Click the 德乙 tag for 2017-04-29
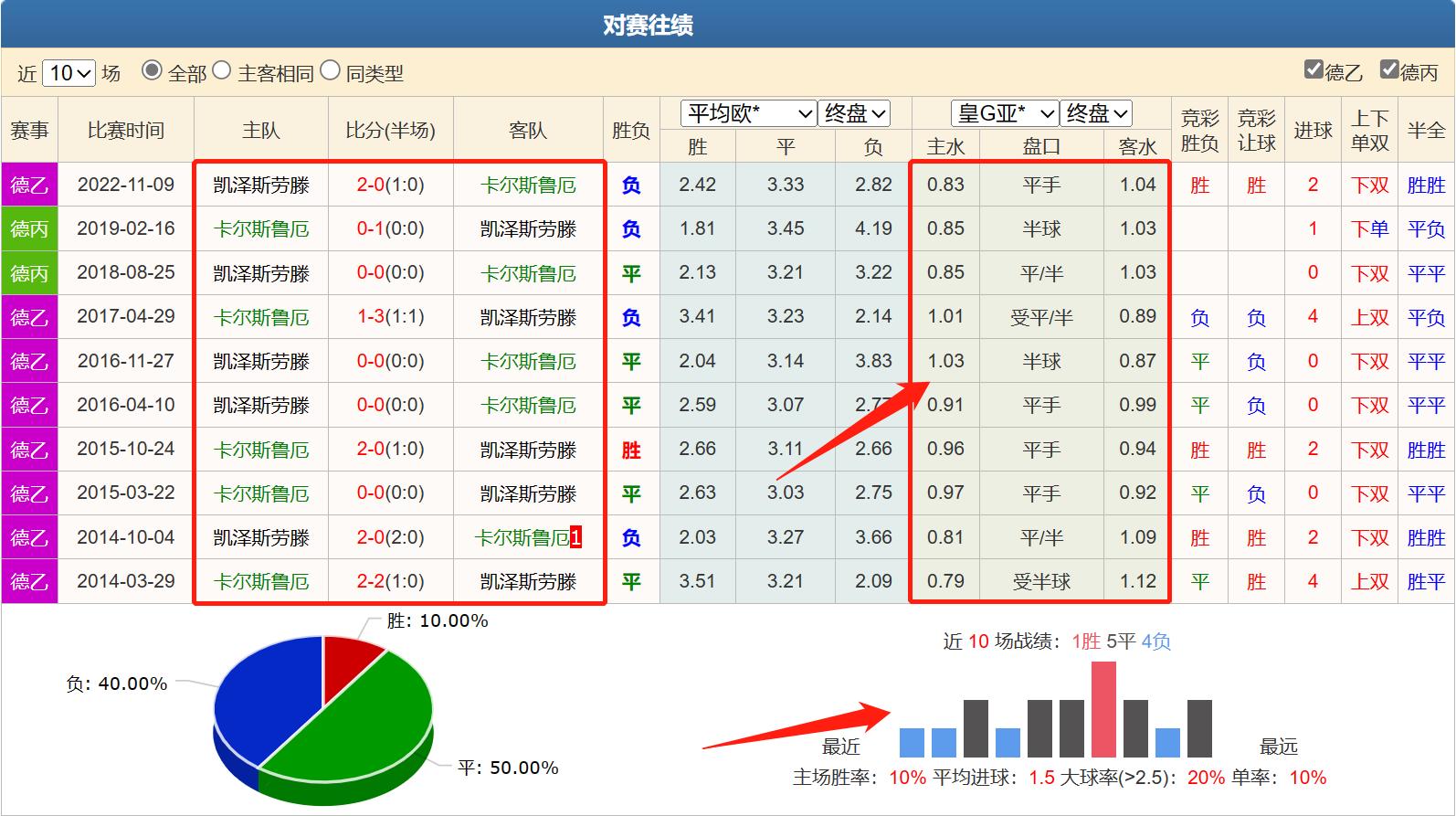Image resolution: width=1456 pixels, height=816 pixels. 29,317
